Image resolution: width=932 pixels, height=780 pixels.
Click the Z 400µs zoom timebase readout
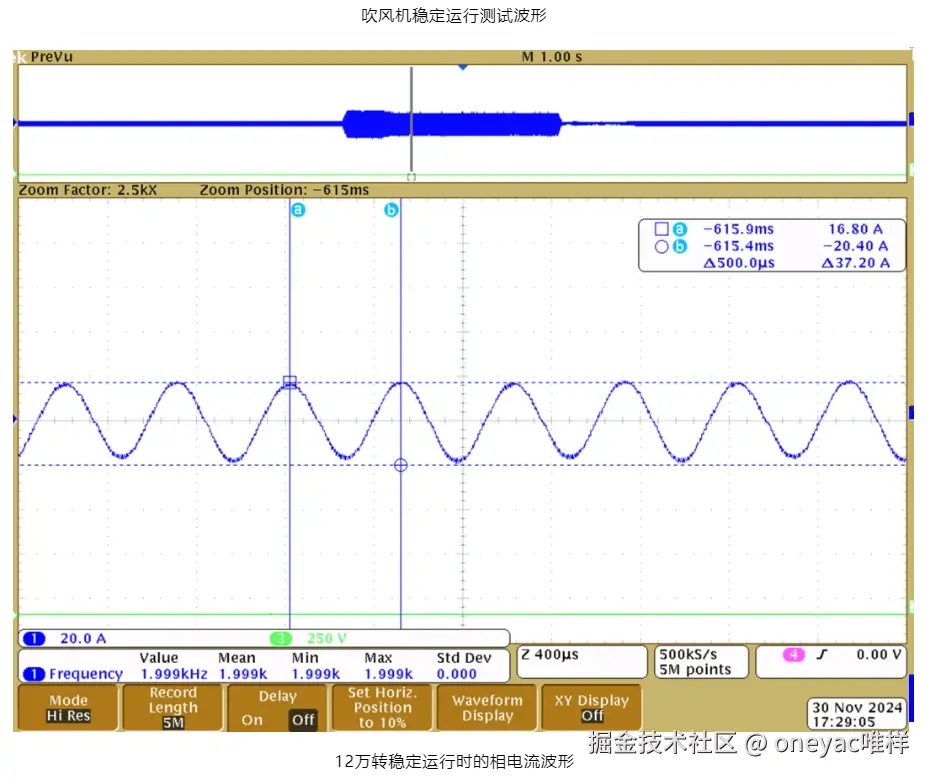click(x=550, y=655)
